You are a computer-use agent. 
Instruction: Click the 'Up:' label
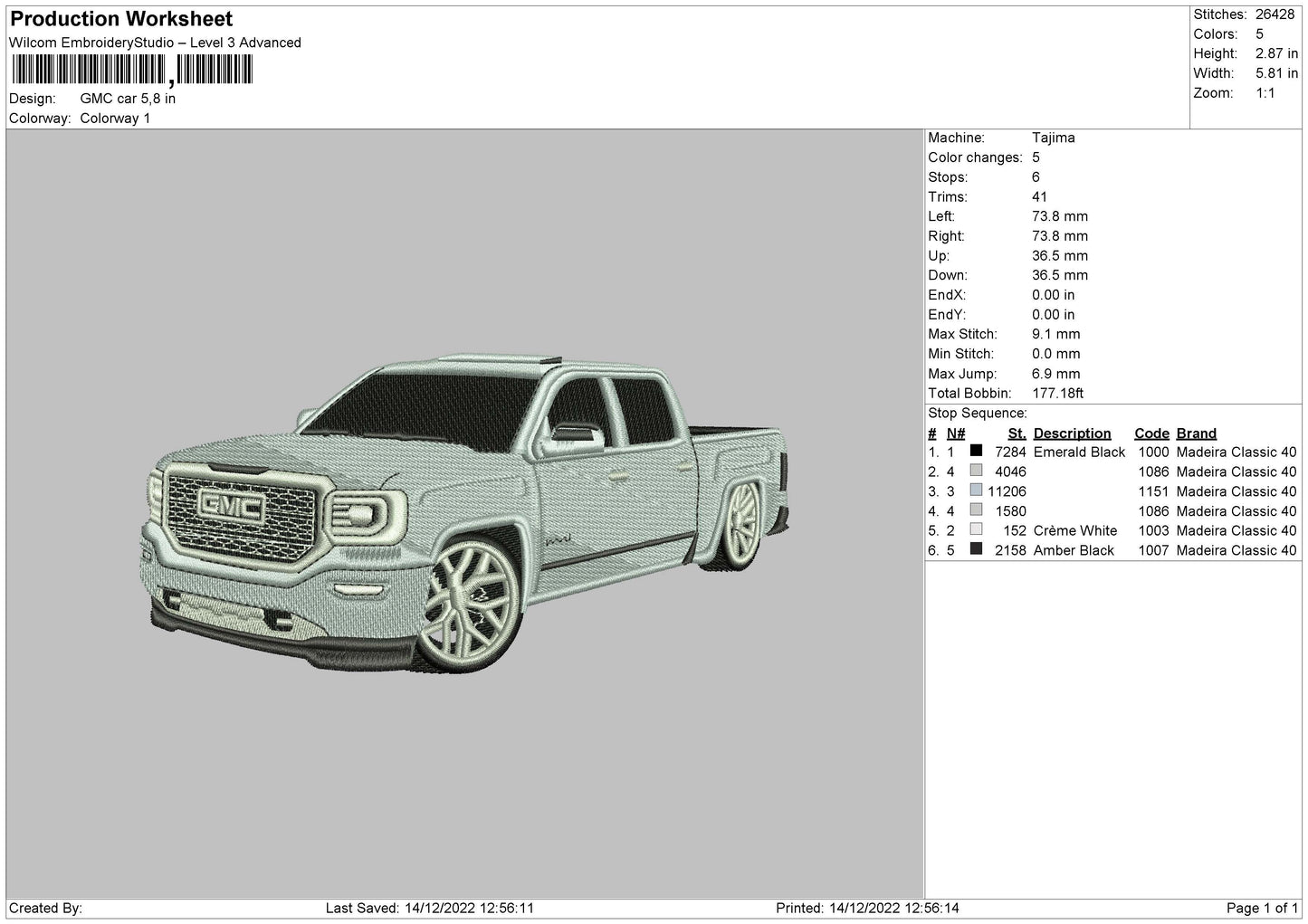tap(938, 256)
